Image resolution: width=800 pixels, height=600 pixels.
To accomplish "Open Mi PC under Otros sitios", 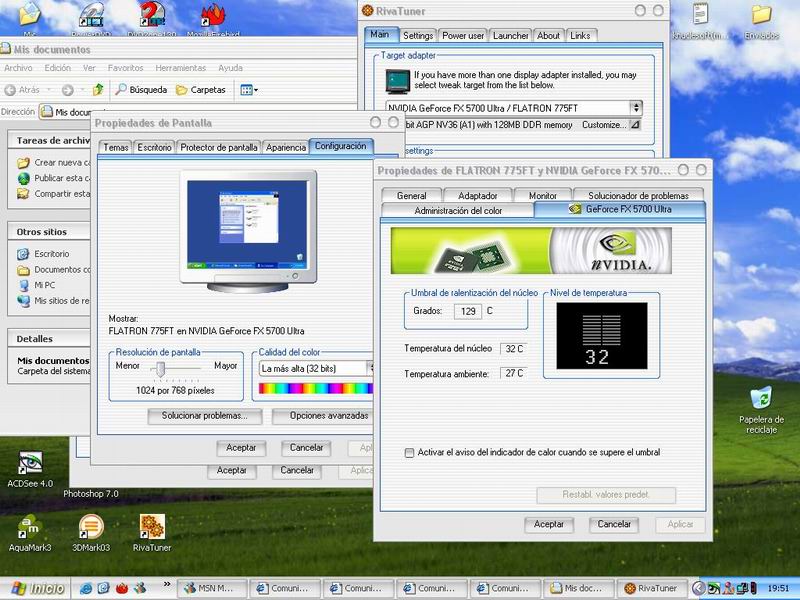I will point(36,285).
